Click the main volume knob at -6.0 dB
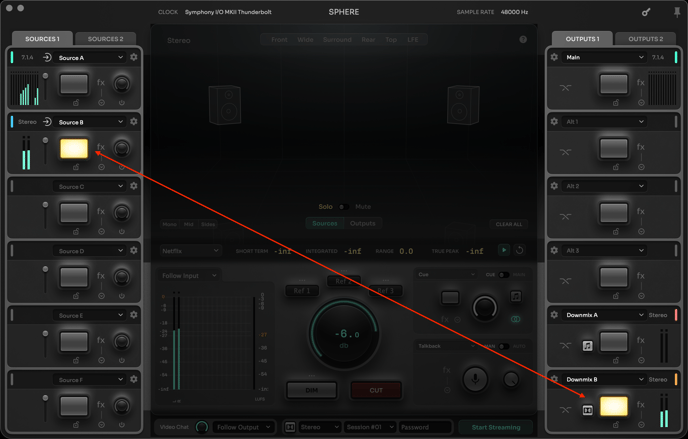This screenshot has width=688, height=439. pos(344,335)
